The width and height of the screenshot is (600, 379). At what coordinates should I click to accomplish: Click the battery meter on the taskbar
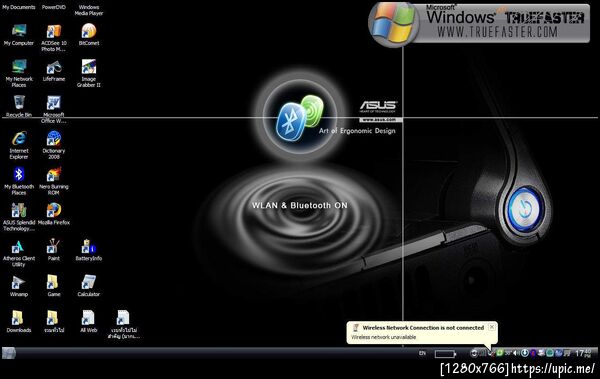[445, 354]
